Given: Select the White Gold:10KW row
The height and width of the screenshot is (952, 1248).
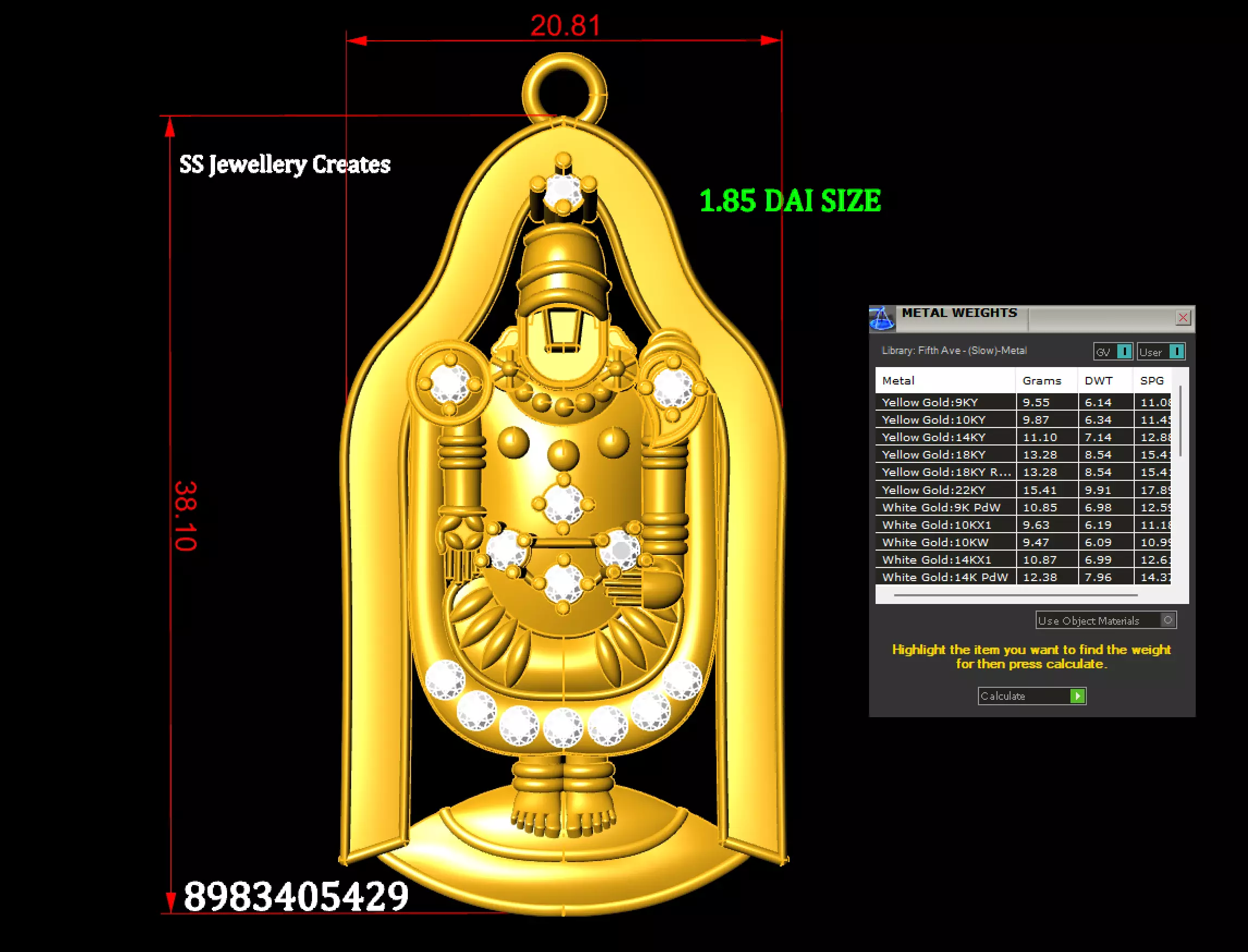Looking at the screenshot, I should pyautogui.click(x=1023, y=542).
